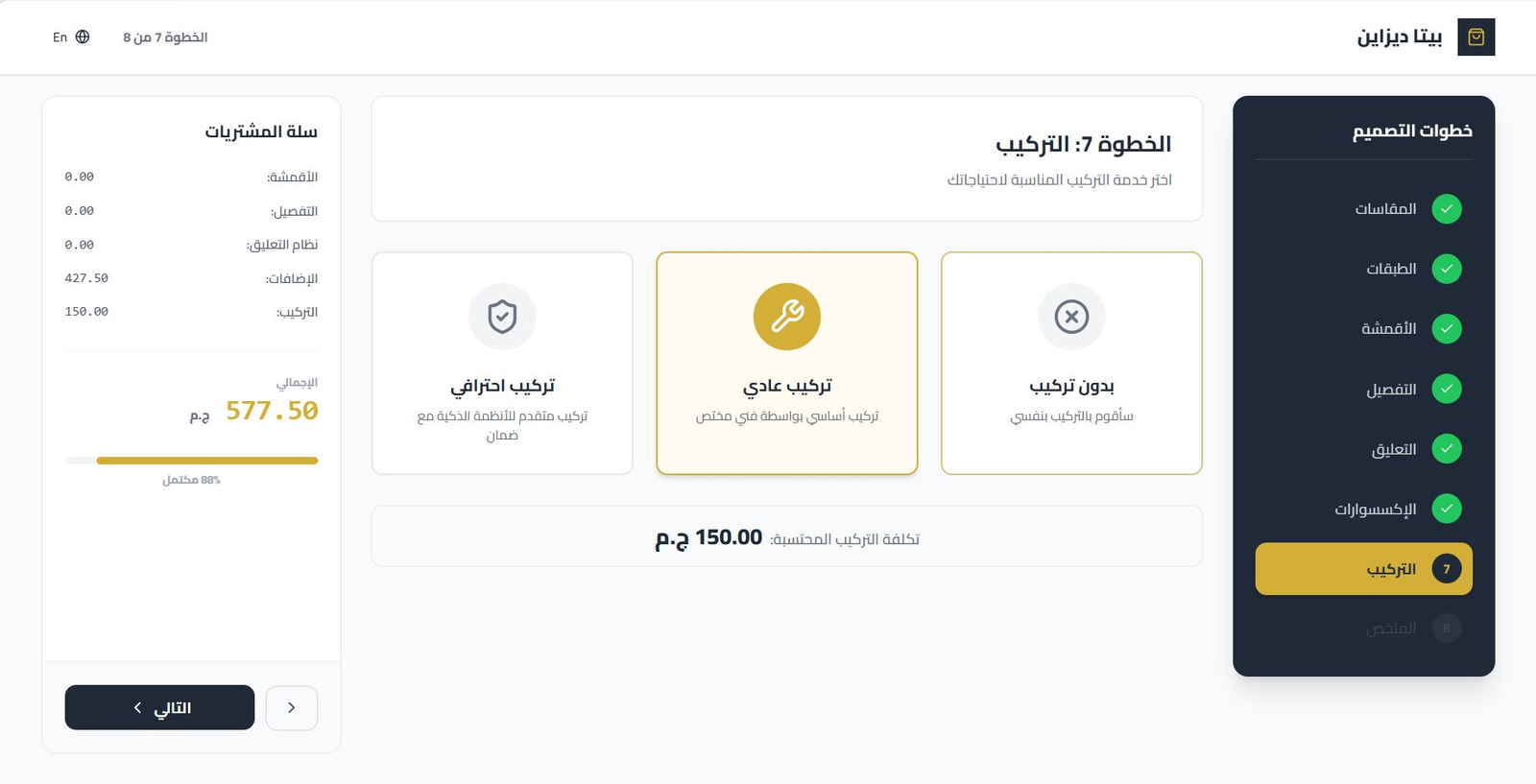1536x784 pixels.
Task: Select the تركيب احترافي option card
Action: click(502, 364)
